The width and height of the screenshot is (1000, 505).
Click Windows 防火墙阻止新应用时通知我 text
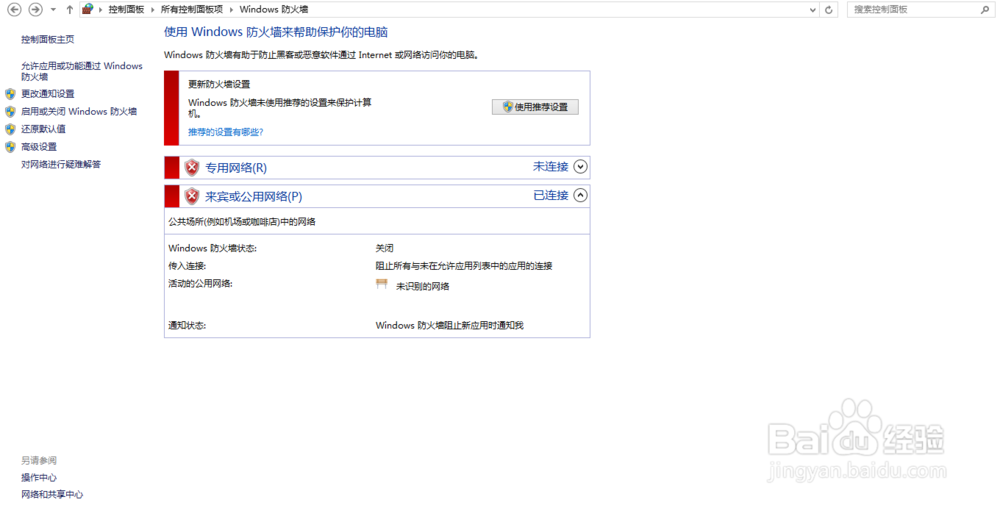point(450,326)
